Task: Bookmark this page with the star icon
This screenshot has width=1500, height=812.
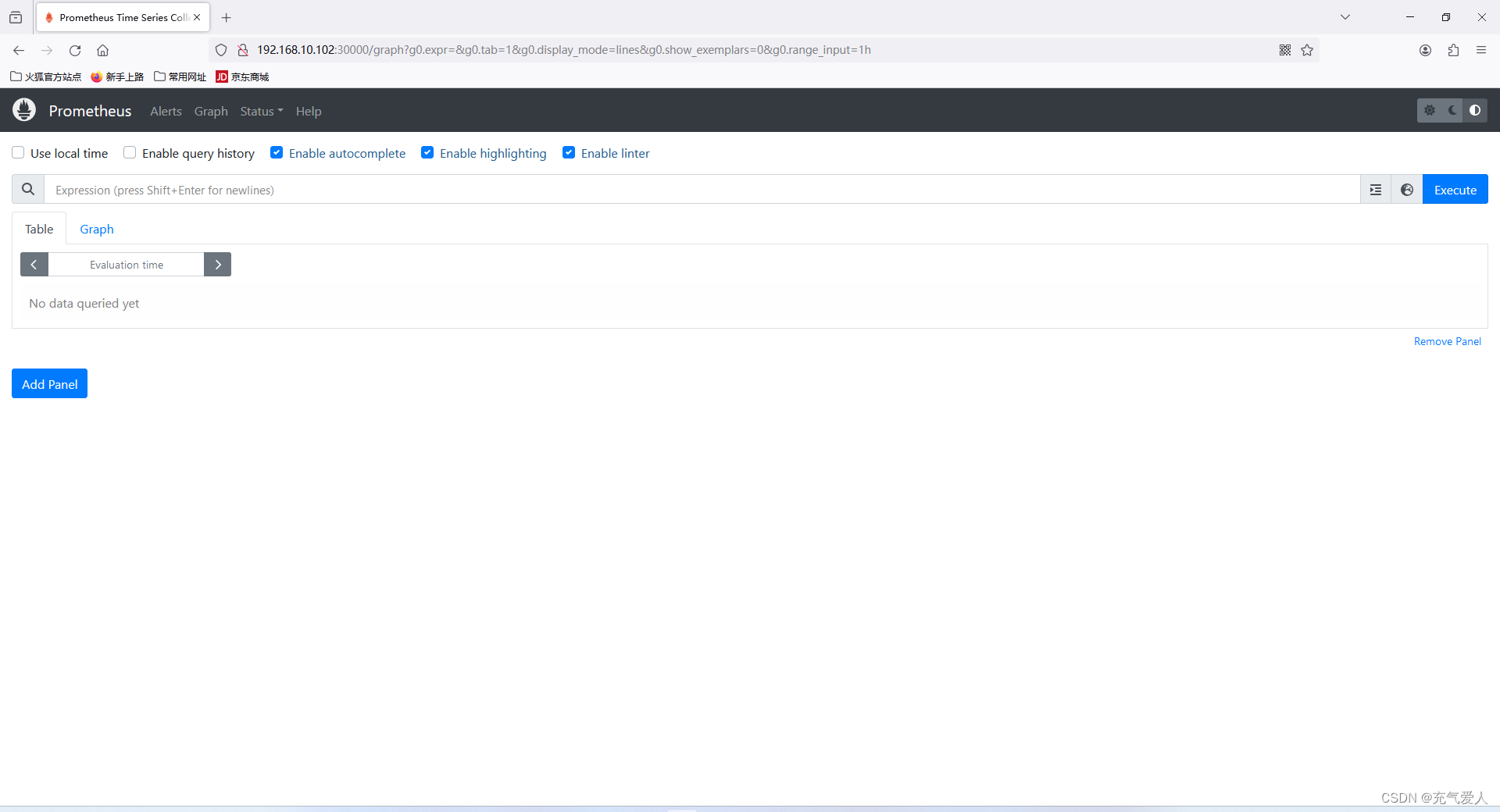Action: pyautogui.click(x=1307, y=50)
